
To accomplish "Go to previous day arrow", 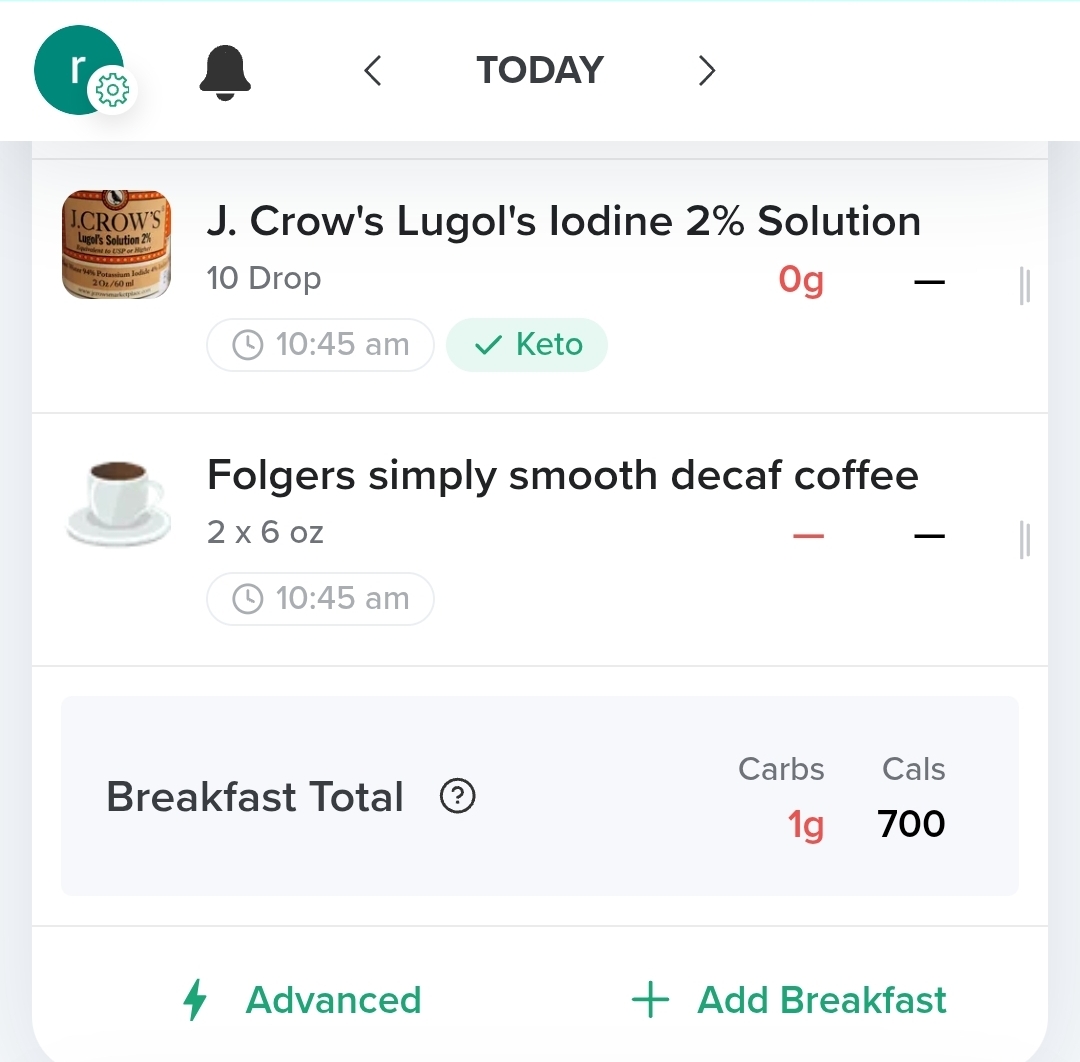I will tap(373, 70).
